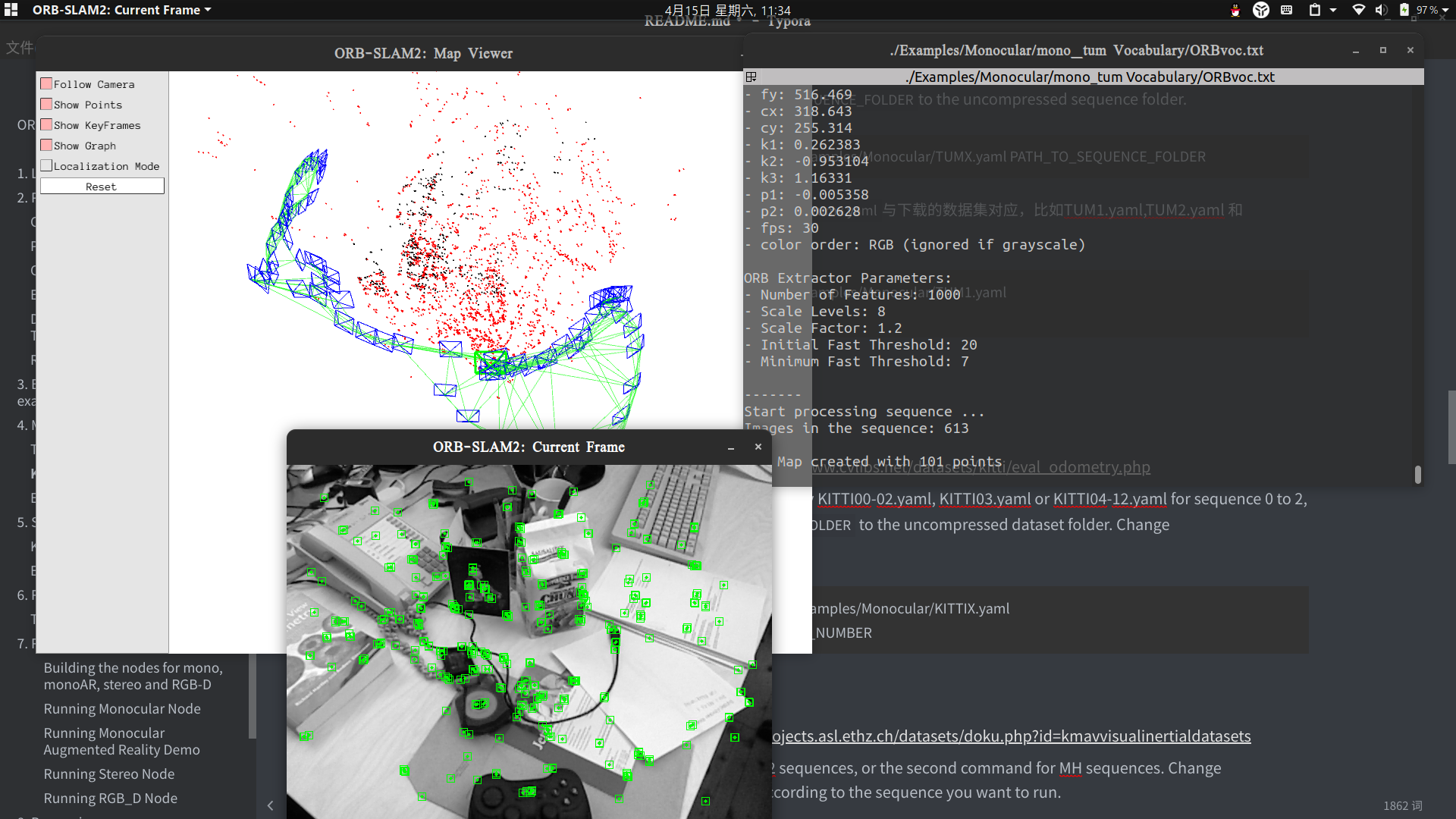Minimize the ORB-SLAM2 Current Frame window
The image size is (1456, 819).
(x=731, y=447)
